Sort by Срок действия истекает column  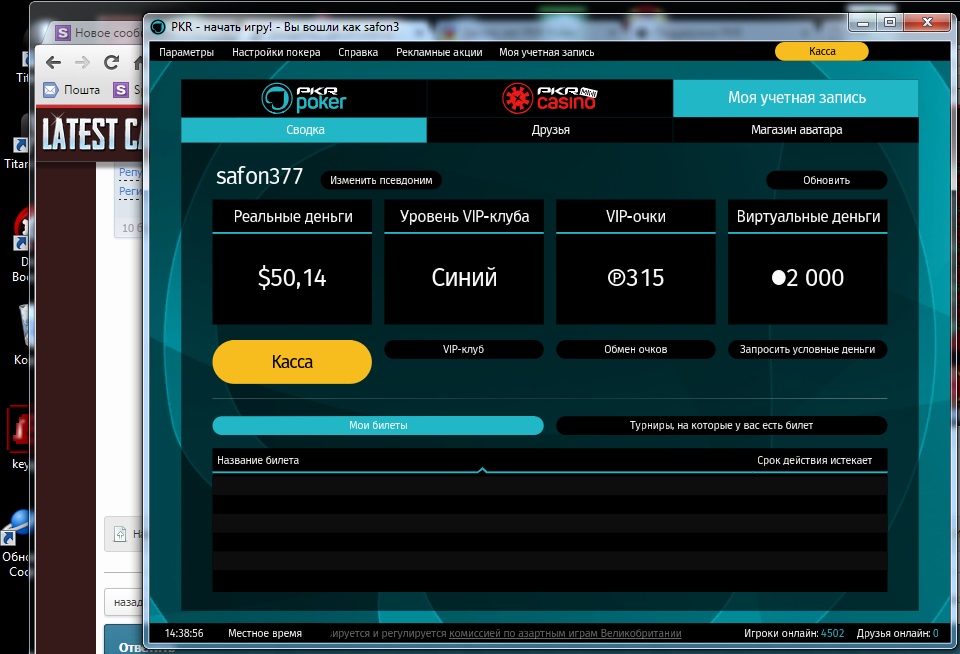(x=814, y=460)
